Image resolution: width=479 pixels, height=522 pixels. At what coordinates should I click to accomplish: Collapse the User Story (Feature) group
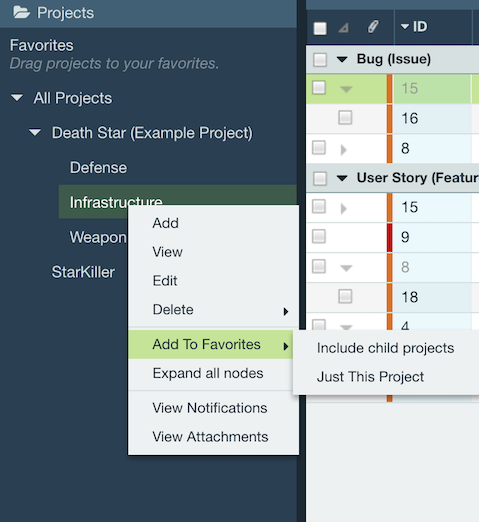[342, 178]
